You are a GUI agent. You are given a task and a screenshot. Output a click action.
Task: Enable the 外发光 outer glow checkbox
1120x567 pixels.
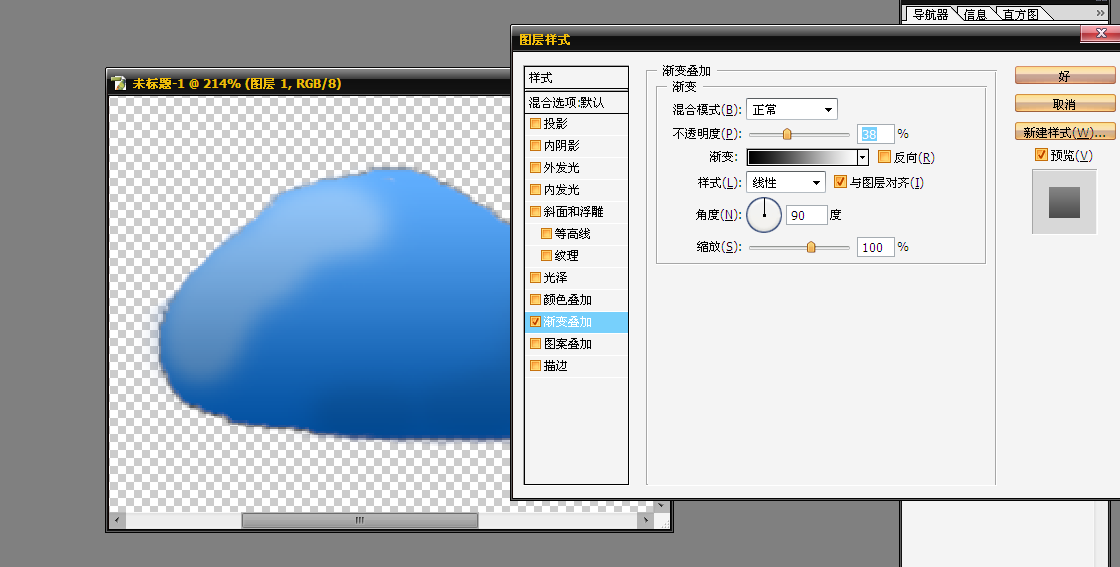click(535, 168)
